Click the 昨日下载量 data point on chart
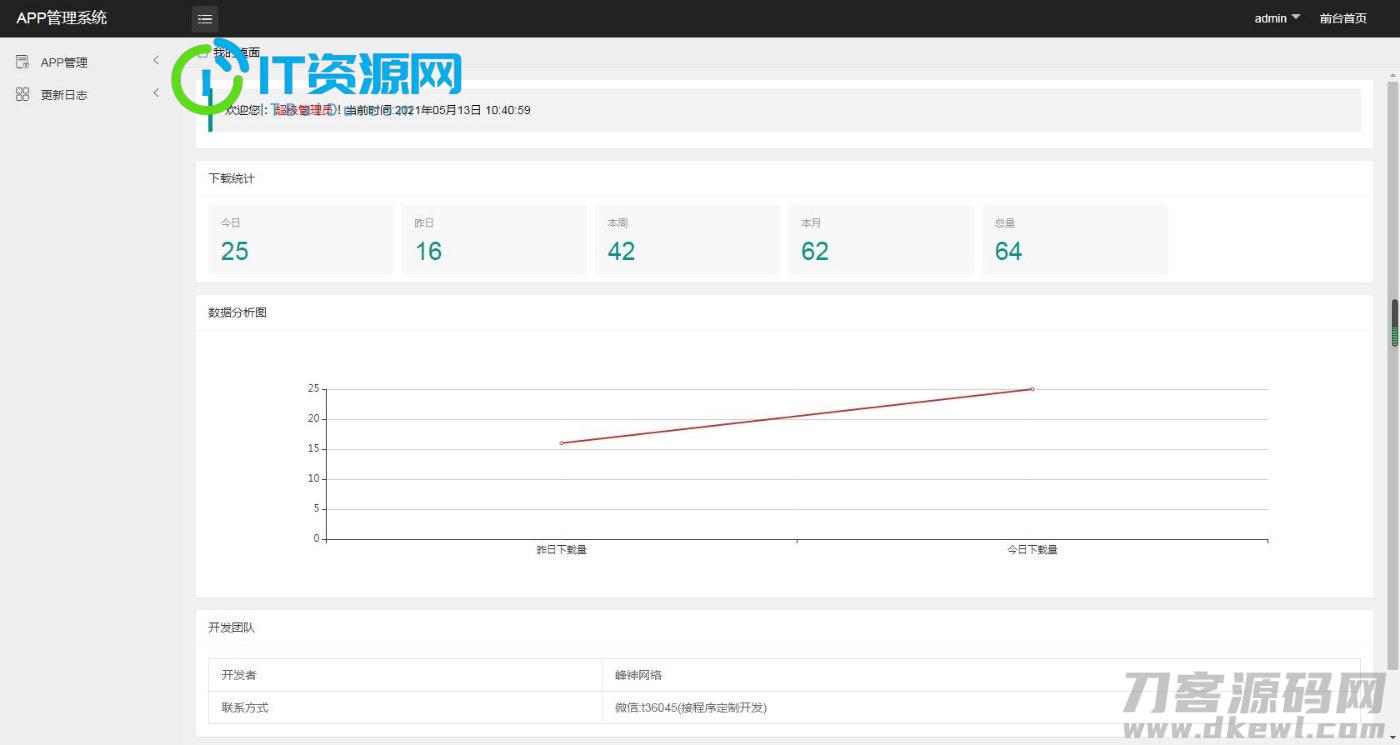Screen dimensions: 1400x745 click(562, 443)
